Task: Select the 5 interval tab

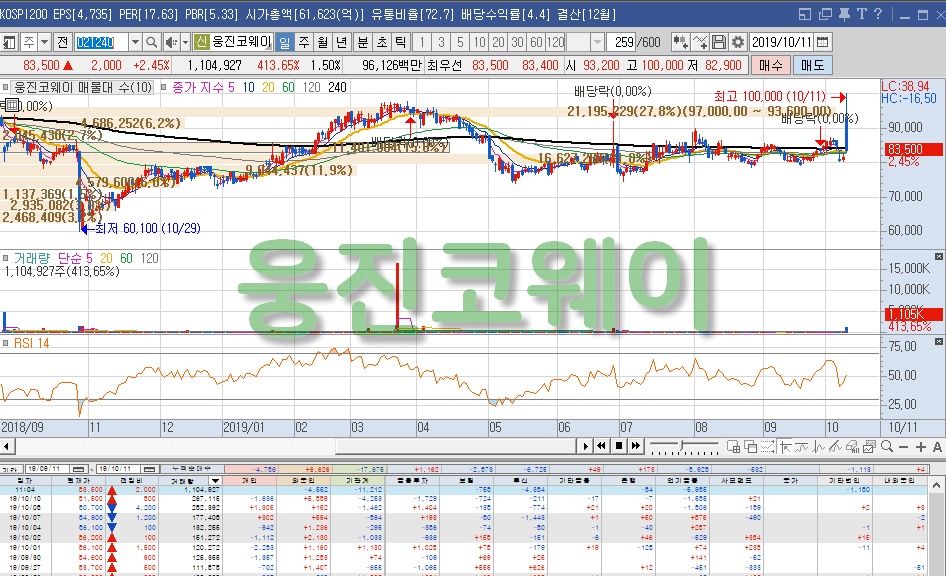Action: (x=460, y=42)
